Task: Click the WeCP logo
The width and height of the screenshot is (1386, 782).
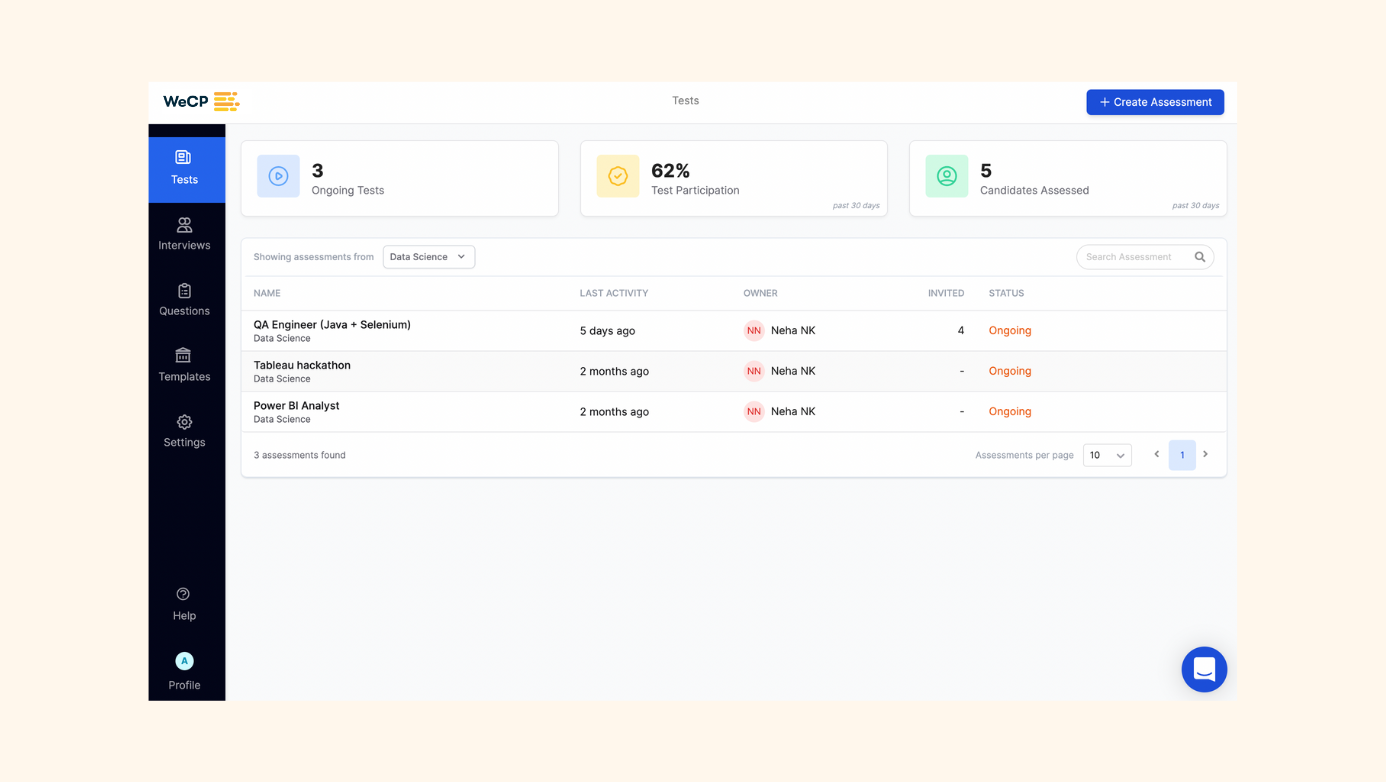Action: point(201,101)
